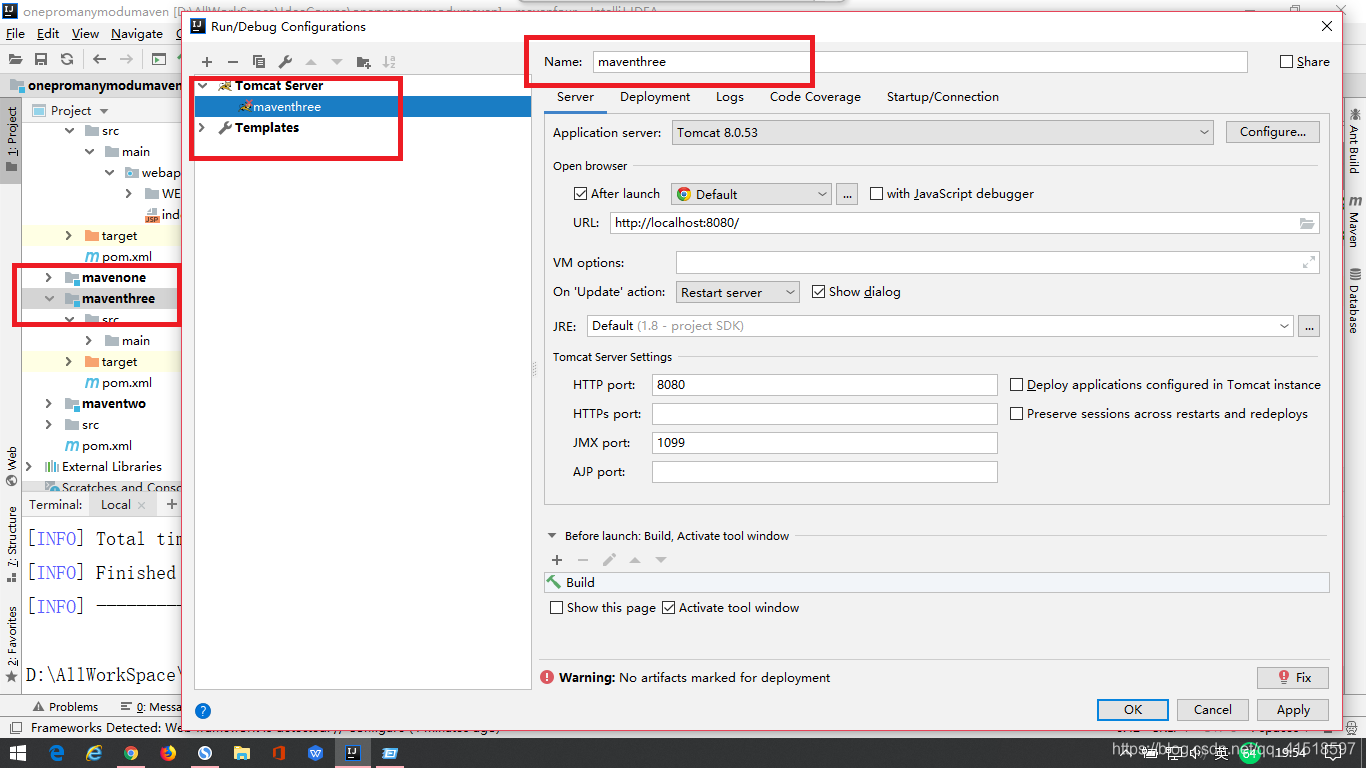Save all icon in main toolbar

coord(41,59)
